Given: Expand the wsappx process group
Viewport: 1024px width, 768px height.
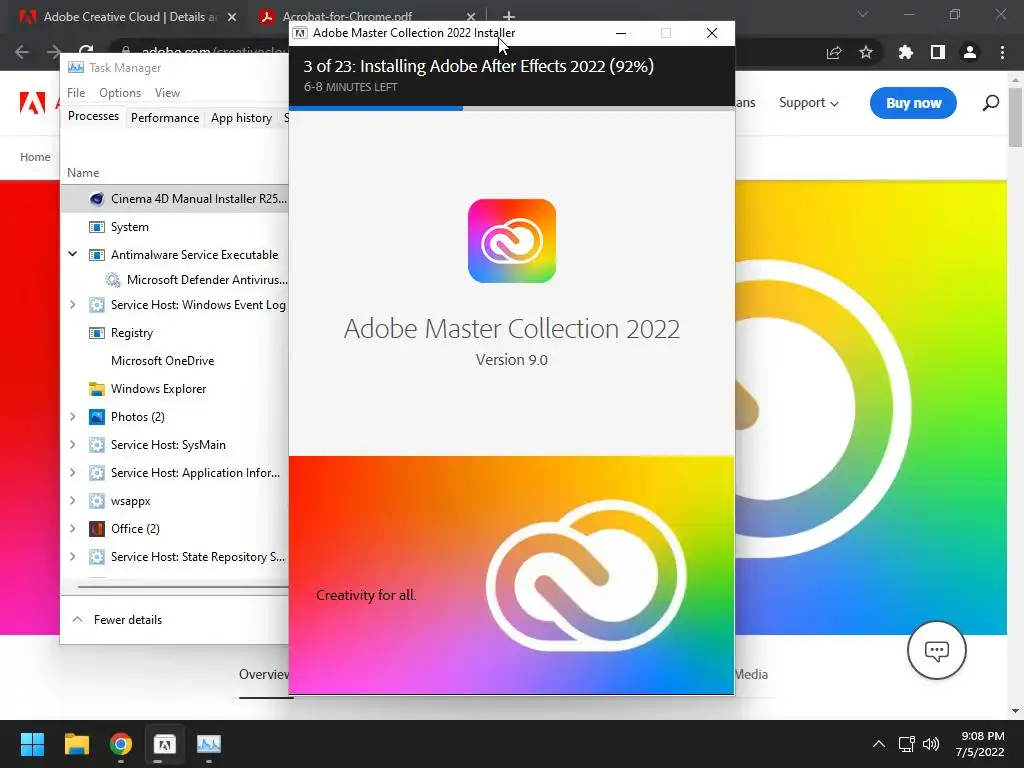Looking at the screenshot, I should pos(72,500).
